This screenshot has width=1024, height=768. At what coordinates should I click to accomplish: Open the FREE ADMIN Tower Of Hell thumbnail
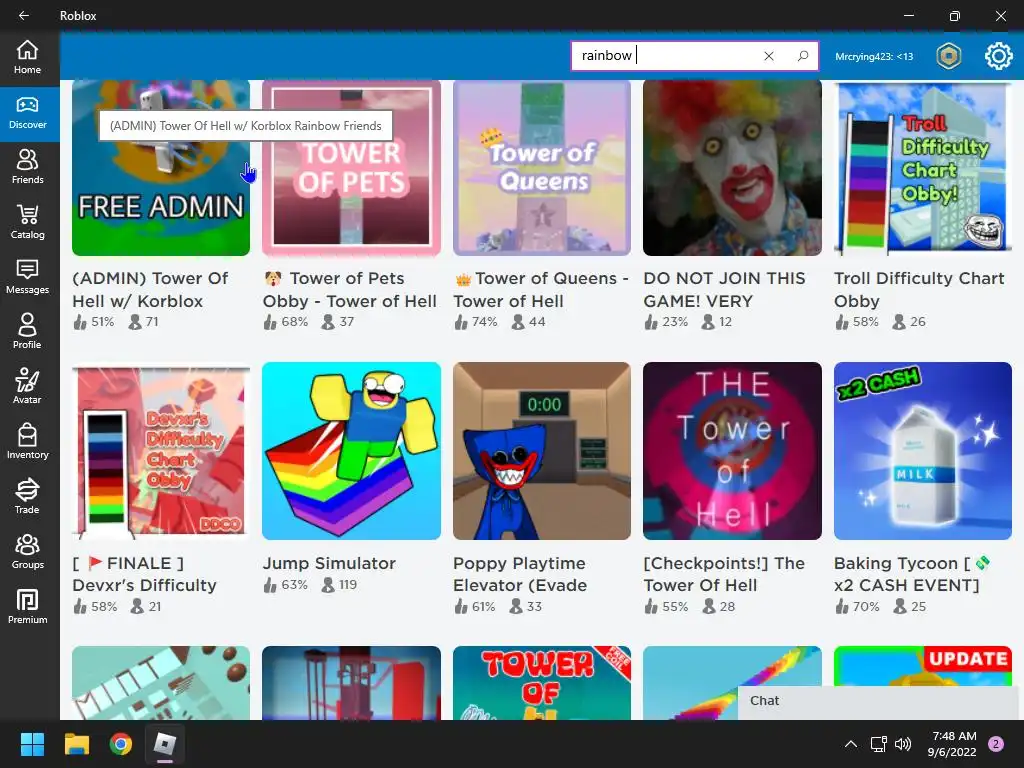coord(161,168)
